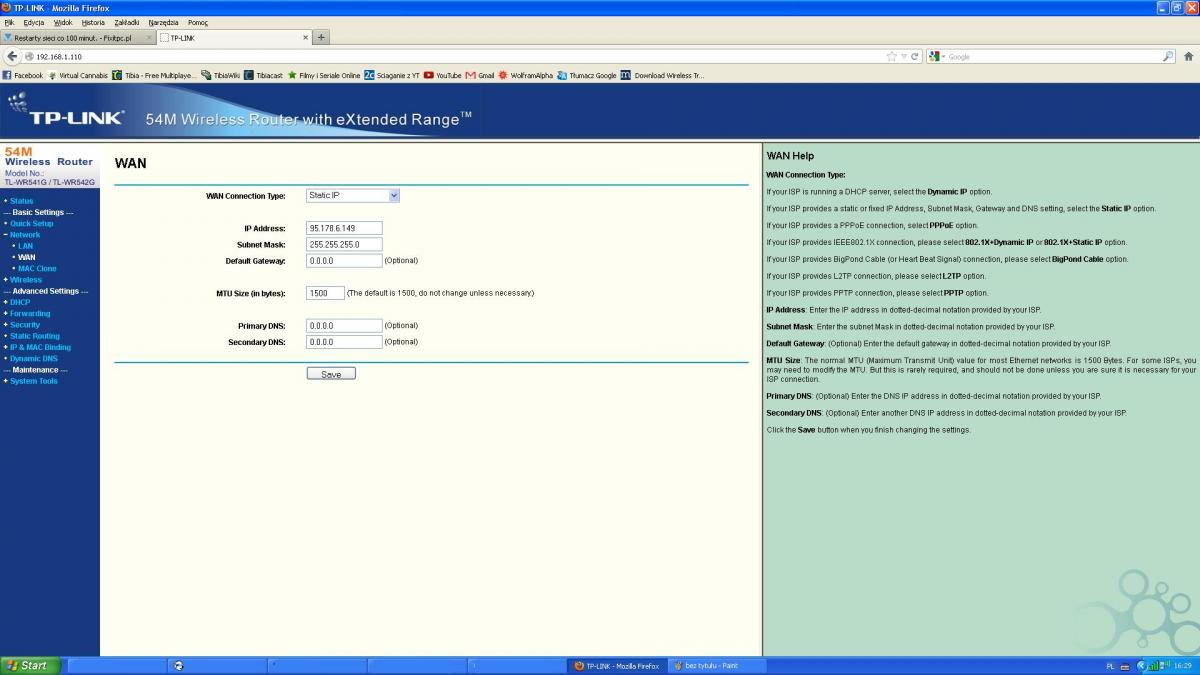The image size is (1200, 675).
Task: Click the Default Gateway input field
Action: coord(344,261)
